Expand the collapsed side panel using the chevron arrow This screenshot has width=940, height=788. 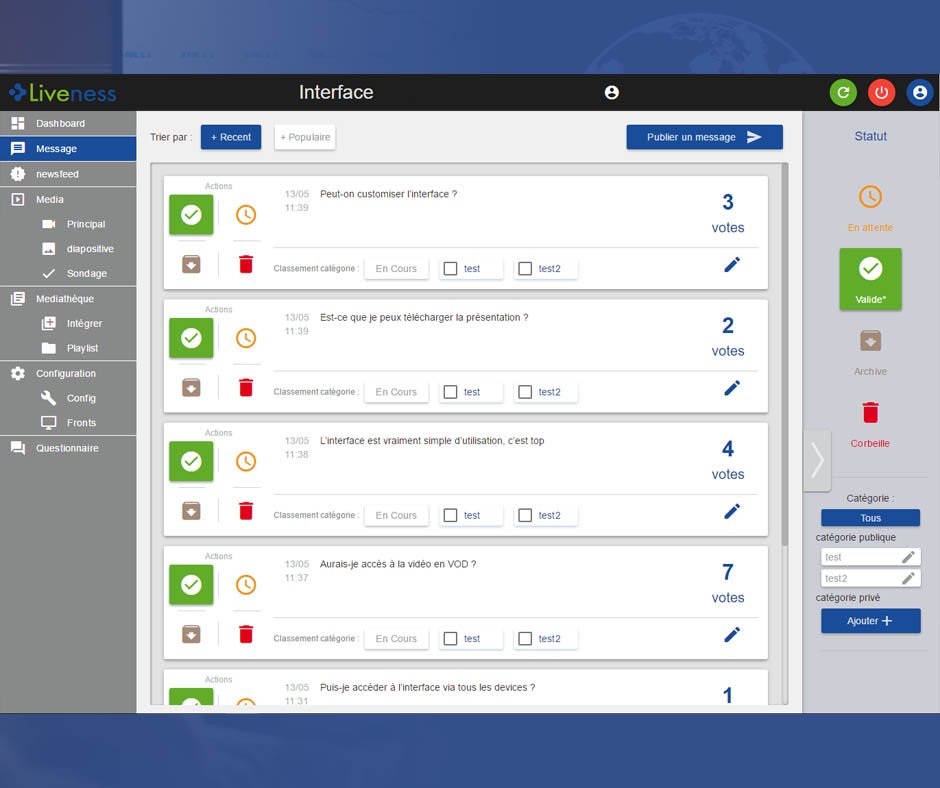point(817,461)
